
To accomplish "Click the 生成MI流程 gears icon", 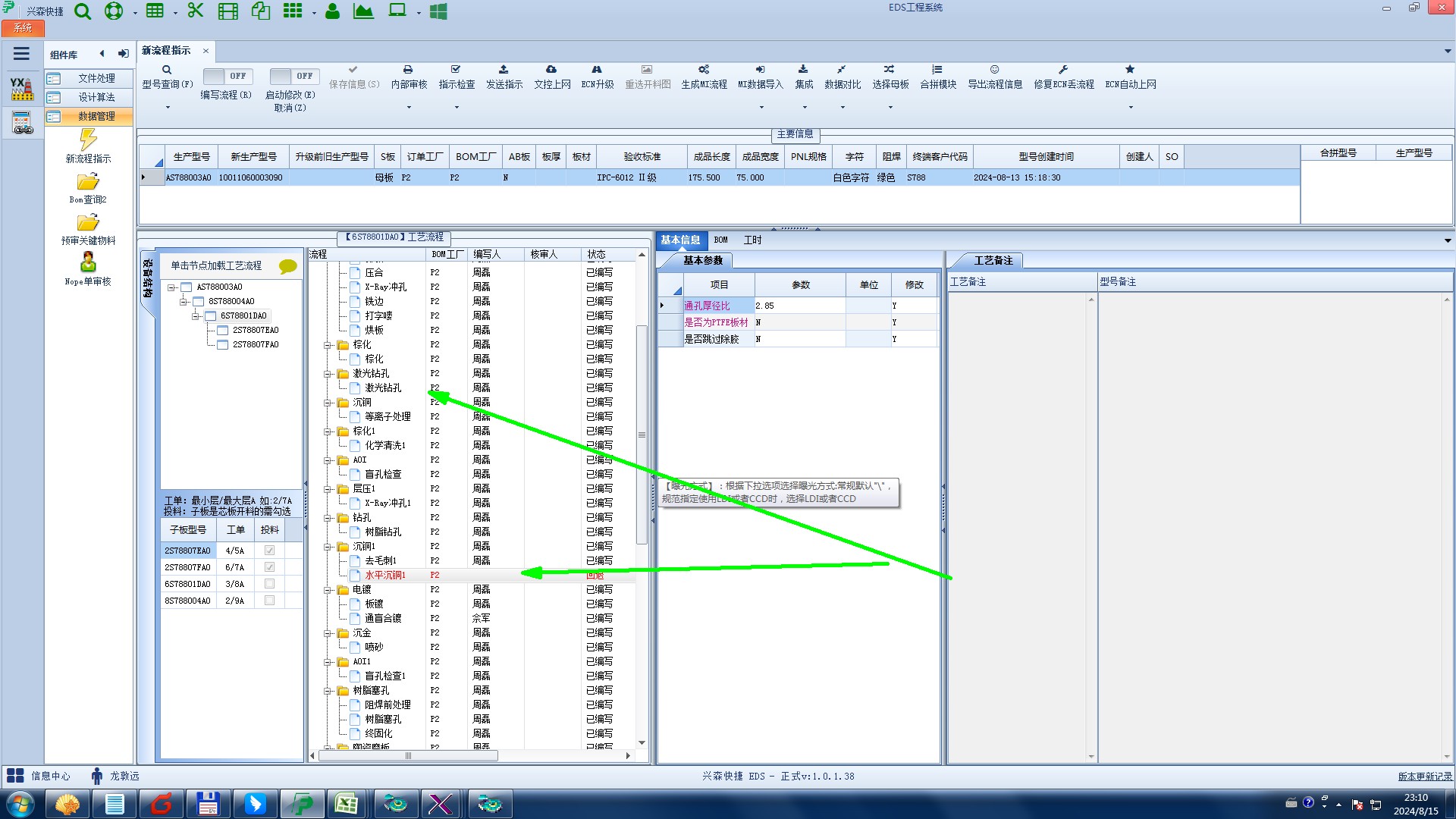I will 704,70.
